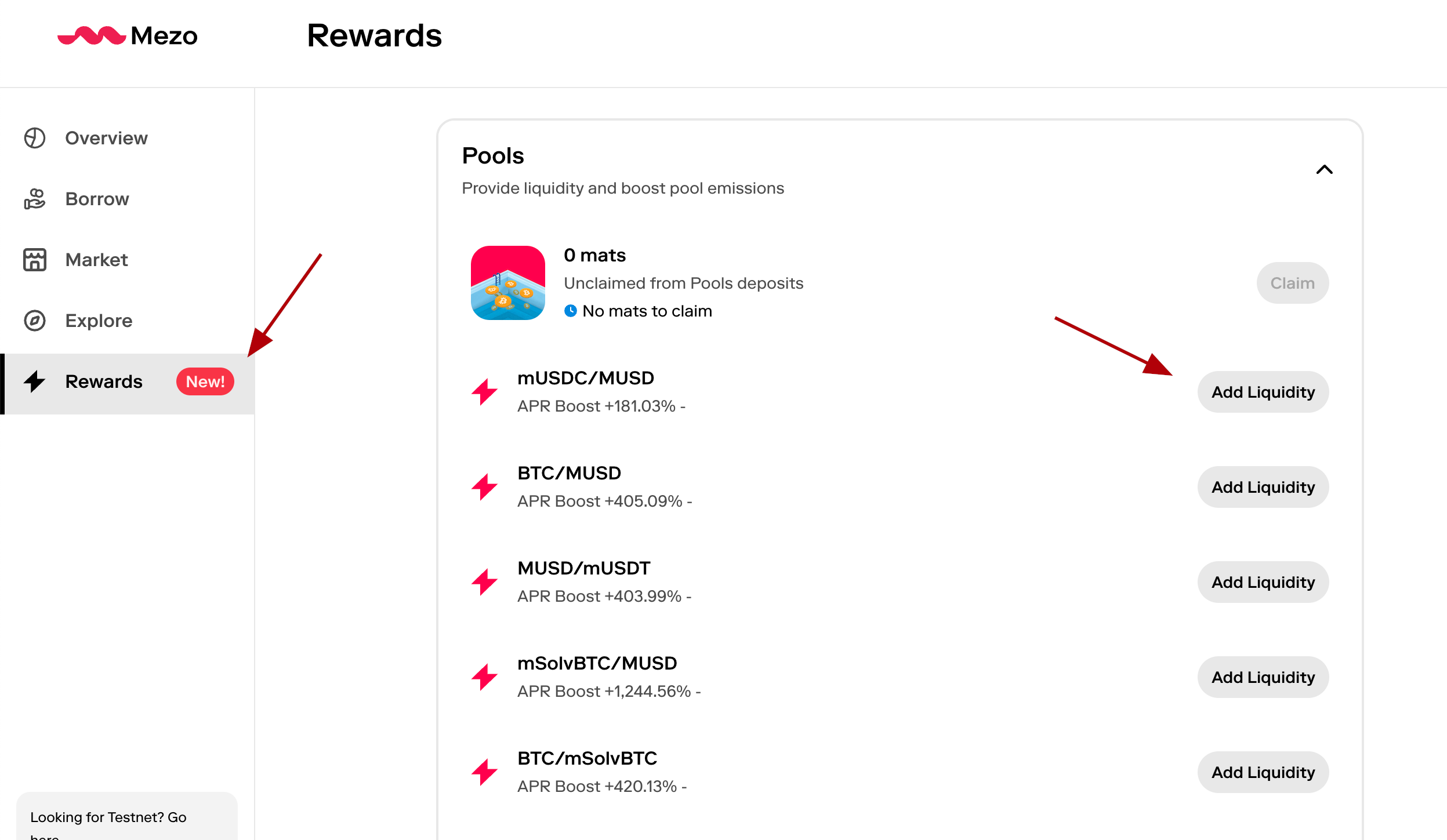Screen dimensions: 1447x840
Task: Click the Market storefront icon
Action: pos(35,260)
